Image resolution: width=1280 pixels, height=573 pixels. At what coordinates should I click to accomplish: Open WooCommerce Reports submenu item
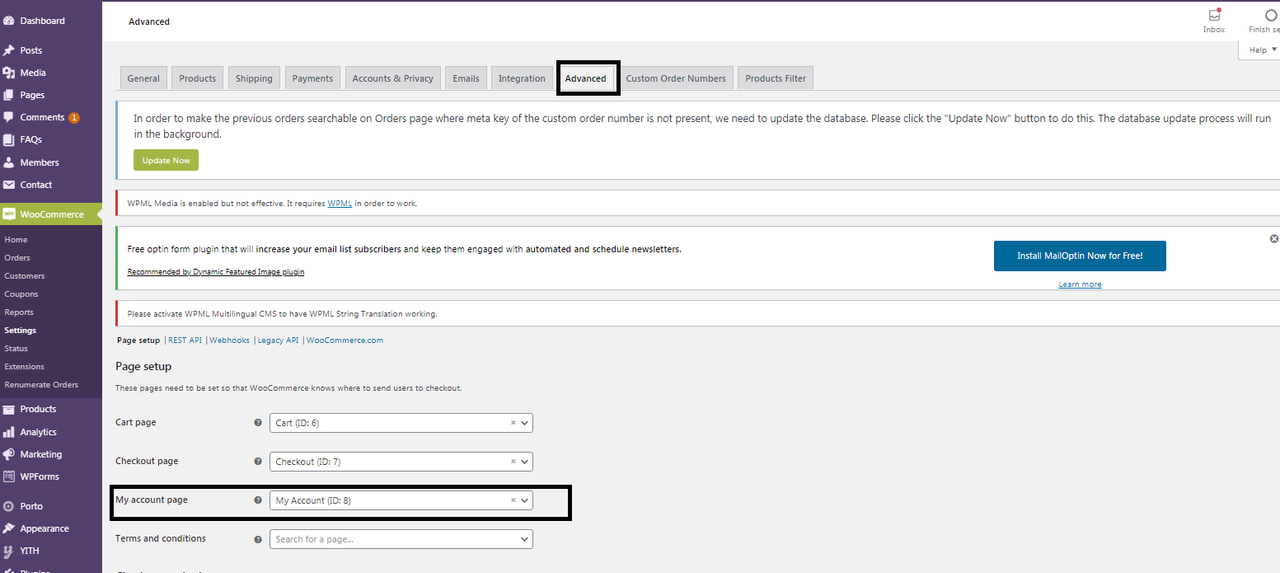click(x=19, y=312)
